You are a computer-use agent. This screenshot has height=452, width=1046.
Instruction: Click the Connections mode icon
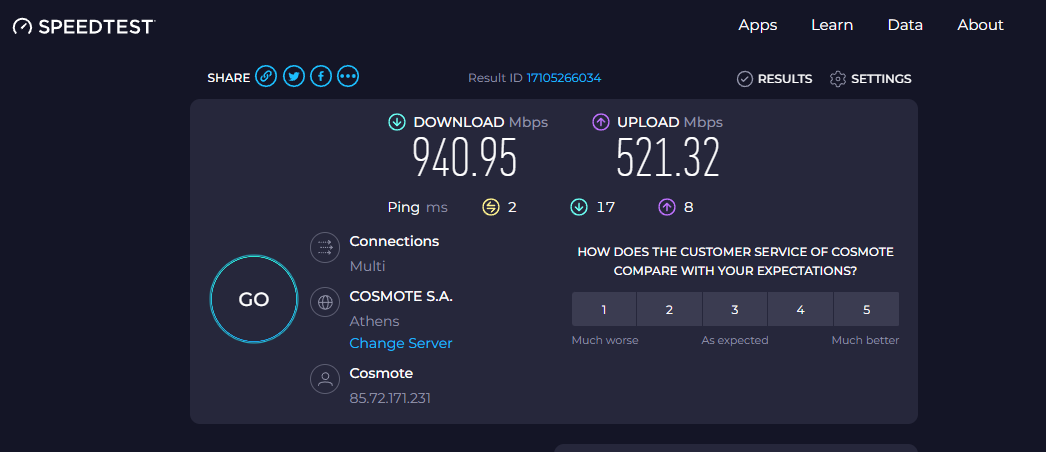tap(326, 248)
